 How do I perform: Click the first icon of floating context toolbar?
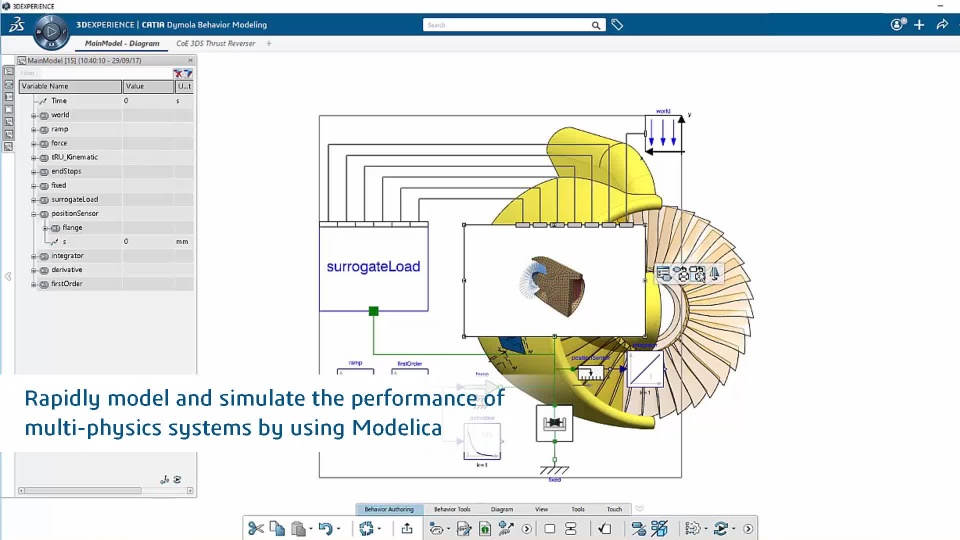coord(664,274)
